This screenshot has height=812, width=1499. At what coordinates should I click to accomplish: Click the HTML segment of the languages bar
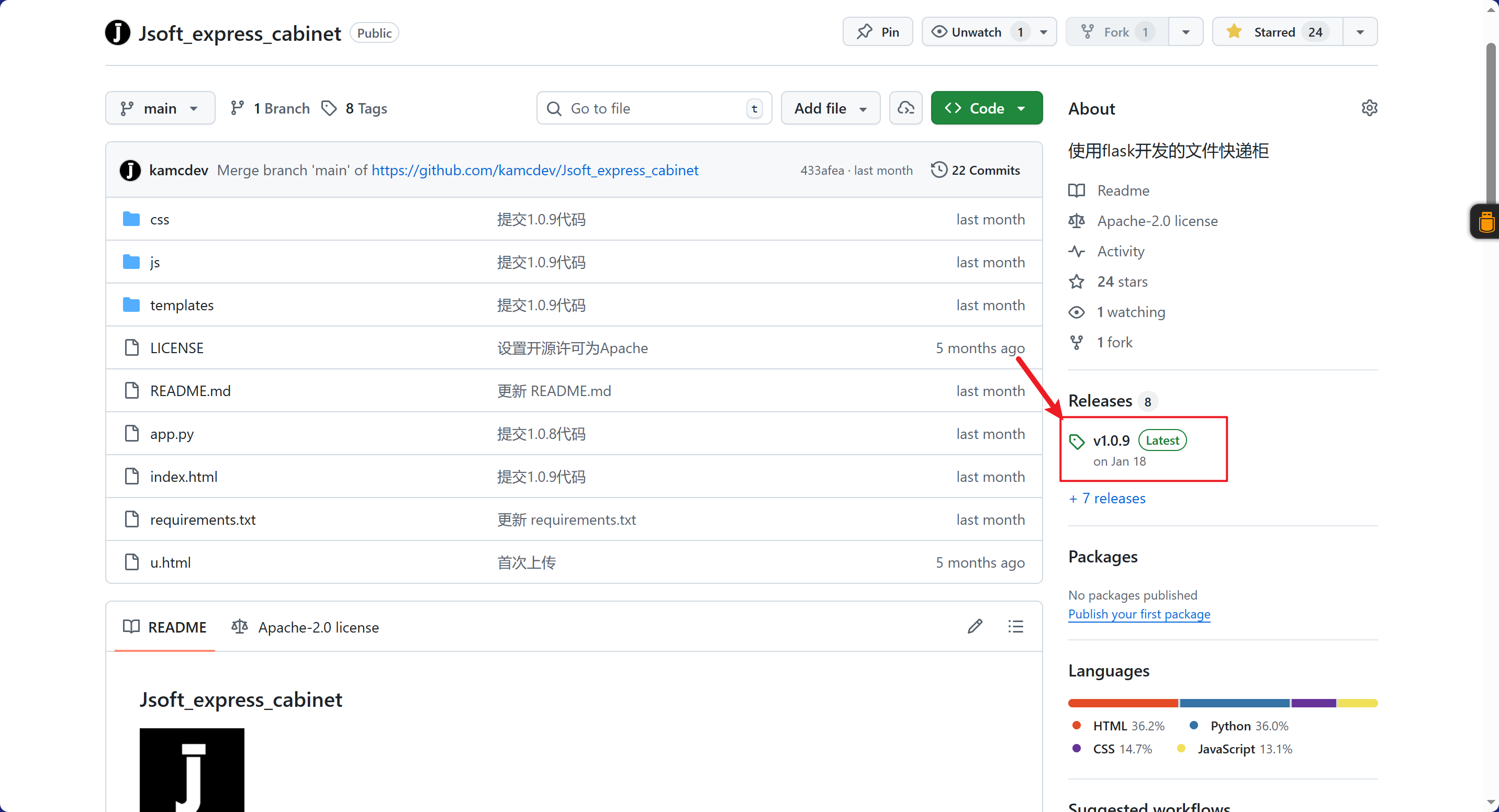click(x=1123, y=703)
